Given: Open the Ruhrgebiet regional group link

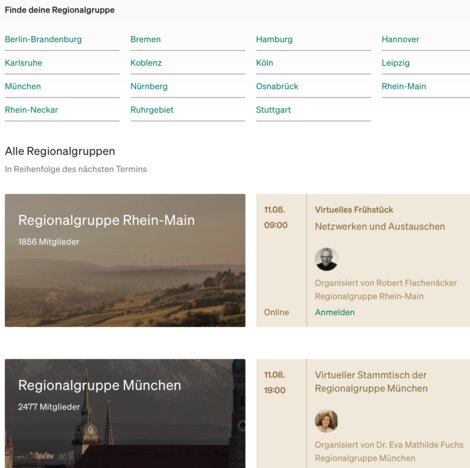Looking at the screenshot, I should [x=152, y=110].
